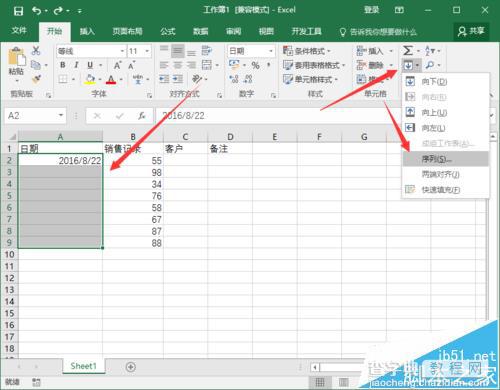The height and width of the screenshot is (390, 500).
Task: Switch to the 数据 ribbon tab
Action: click(201, 31)
